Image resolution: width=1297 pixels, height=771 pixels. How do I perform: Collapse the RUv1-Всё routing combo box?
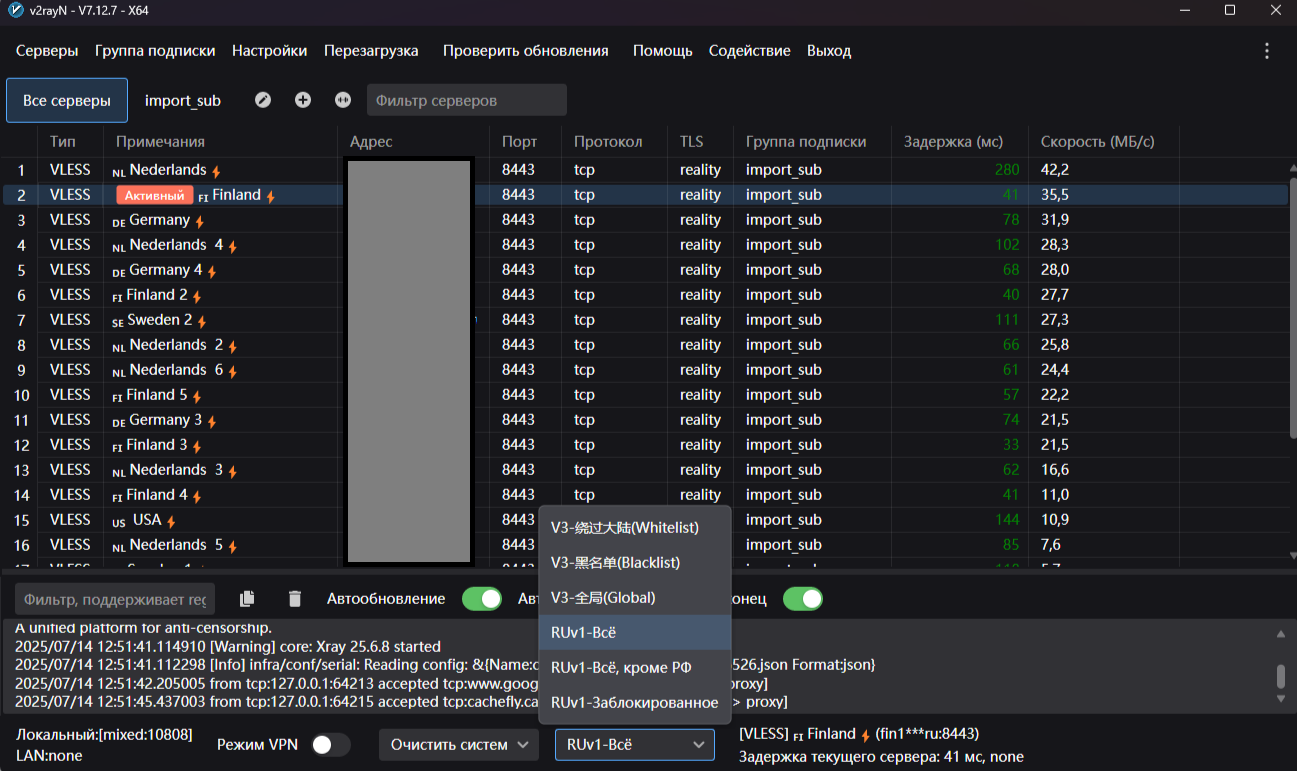[x=634, y=745]
